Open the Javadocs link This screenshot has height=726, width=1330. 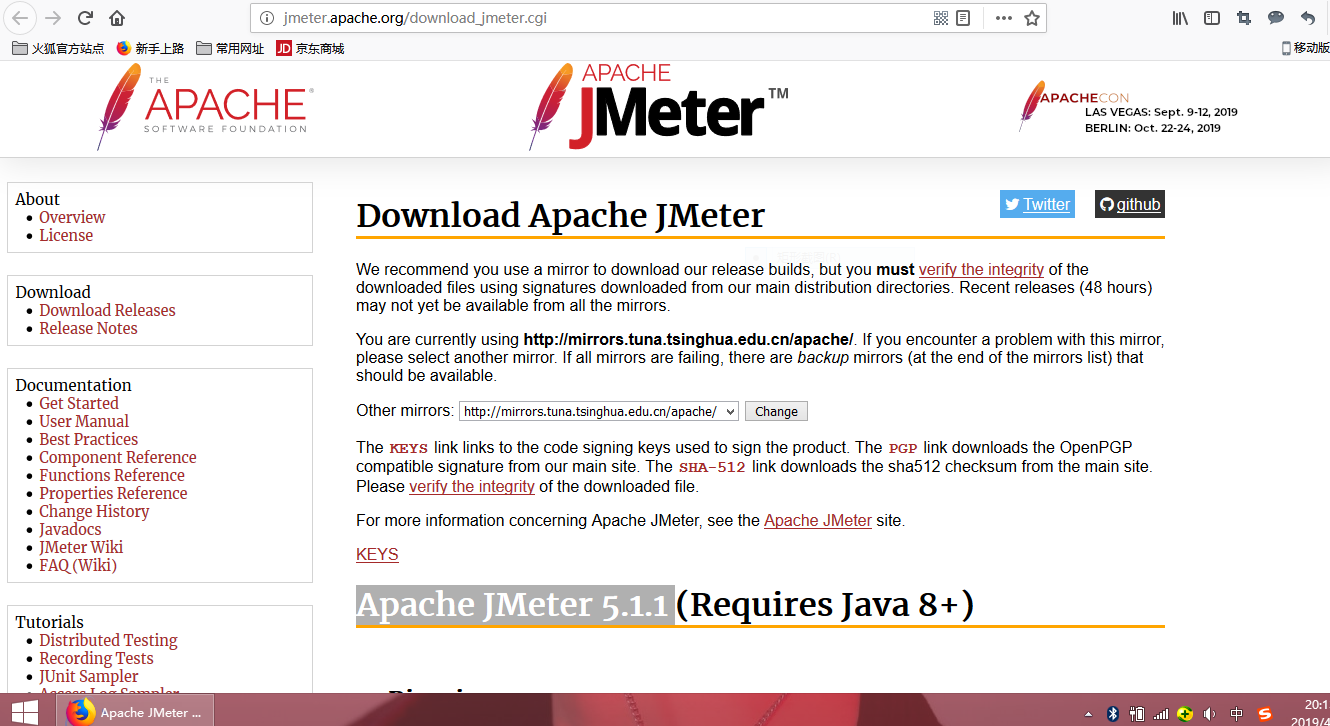[x=70, y=529]
